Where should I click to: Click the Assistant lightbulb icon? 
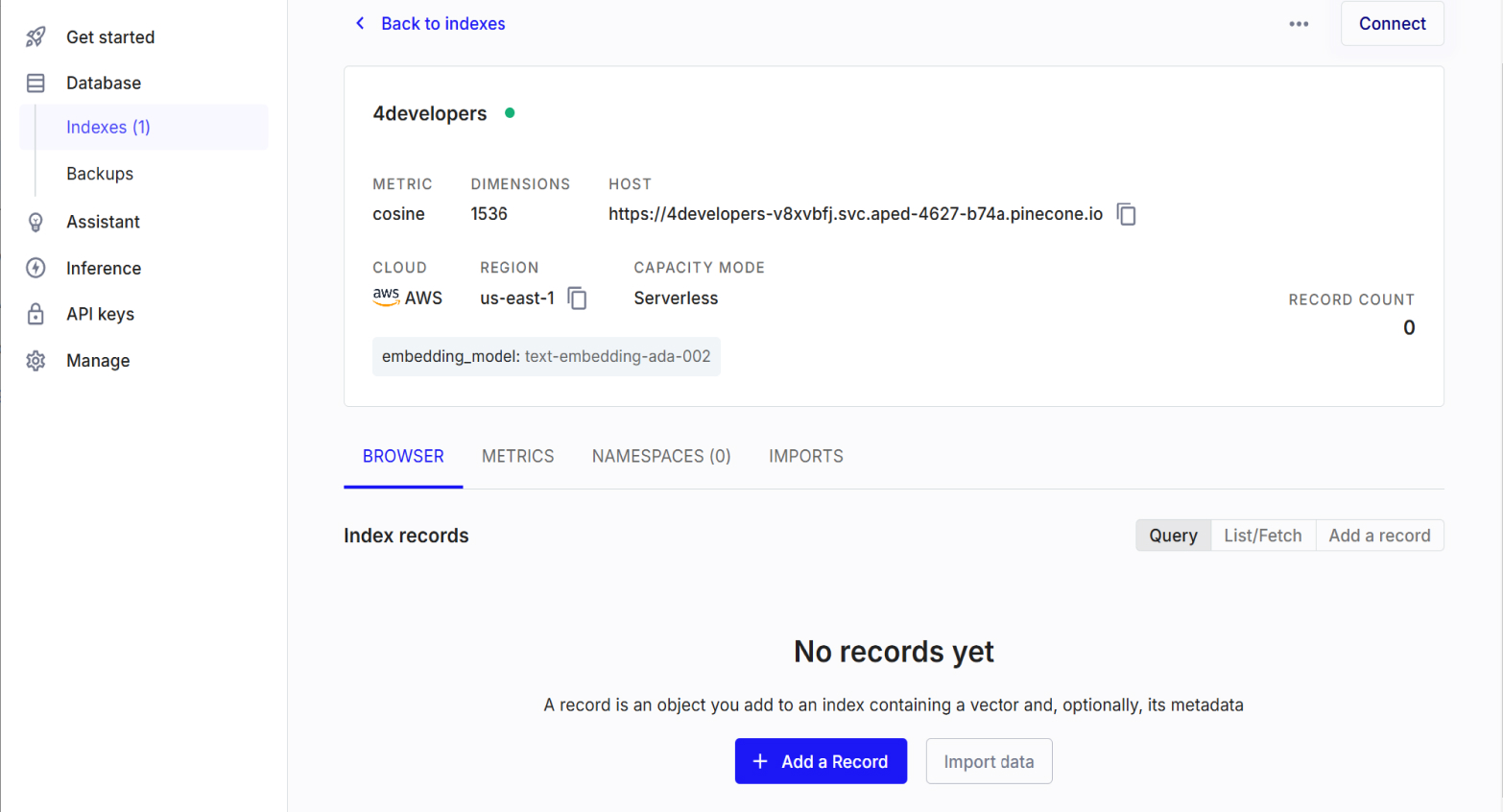[x=36, y=222]
